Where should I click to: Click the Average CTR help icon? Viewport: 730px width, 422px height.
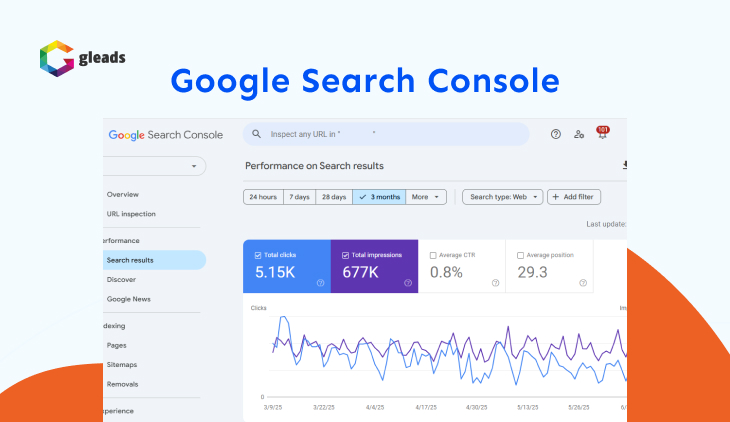click(x=495, y=283)
